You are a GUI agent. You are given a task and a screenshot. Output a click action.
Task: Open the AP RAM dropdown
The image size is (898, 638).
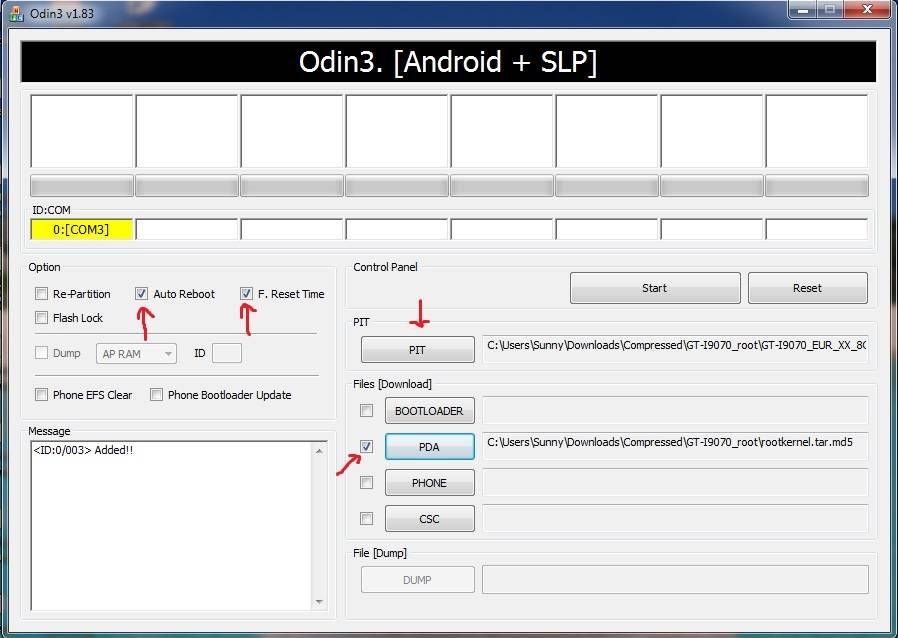(136, 354)
